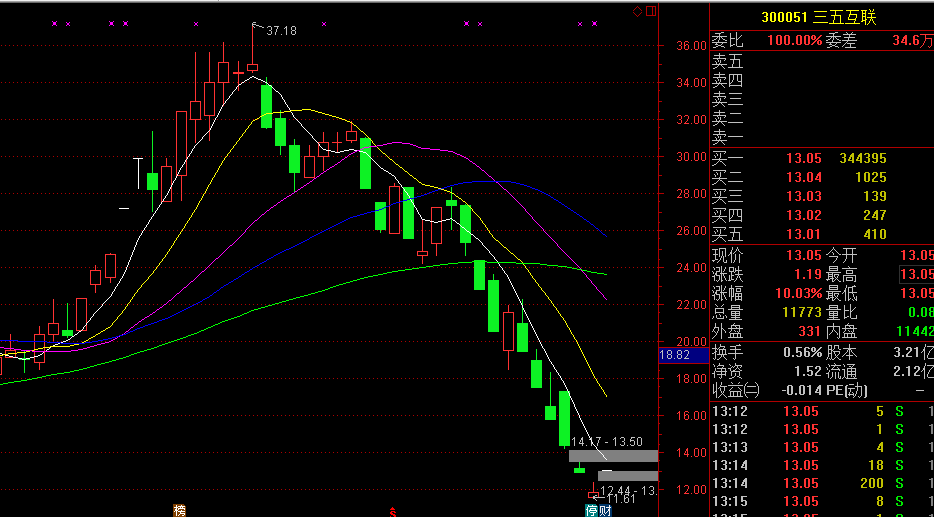The image size is (934, 517).
Task: Click the orange 榜 marker icon
Action: coord(179,510)
